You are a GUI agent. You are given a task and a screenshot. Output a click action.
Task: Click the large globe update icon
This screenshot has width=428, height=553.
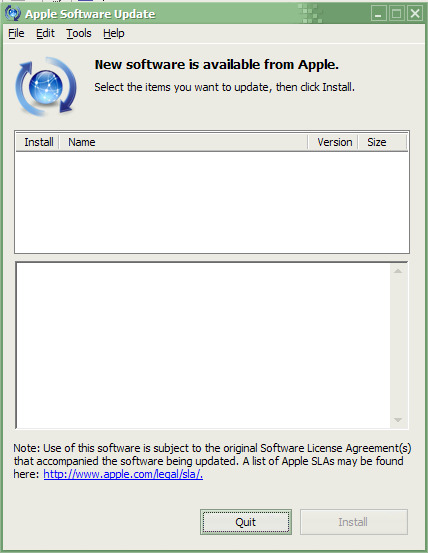[46, 87]
